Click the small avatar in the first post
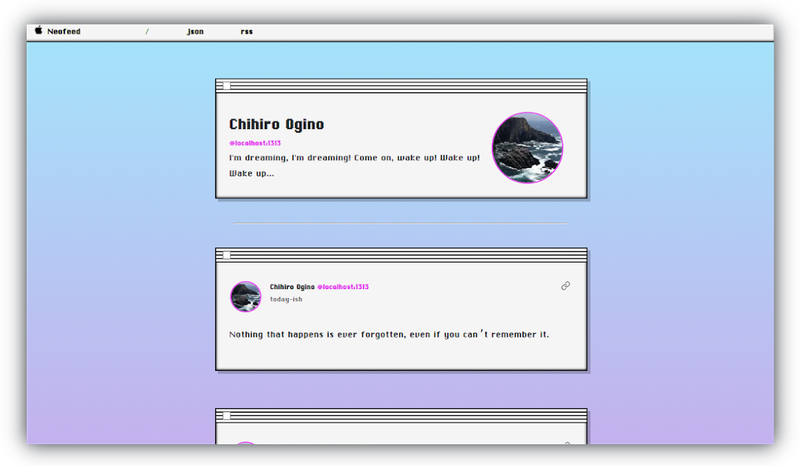Screen dimensions: 800x466 tap(245, 296)
